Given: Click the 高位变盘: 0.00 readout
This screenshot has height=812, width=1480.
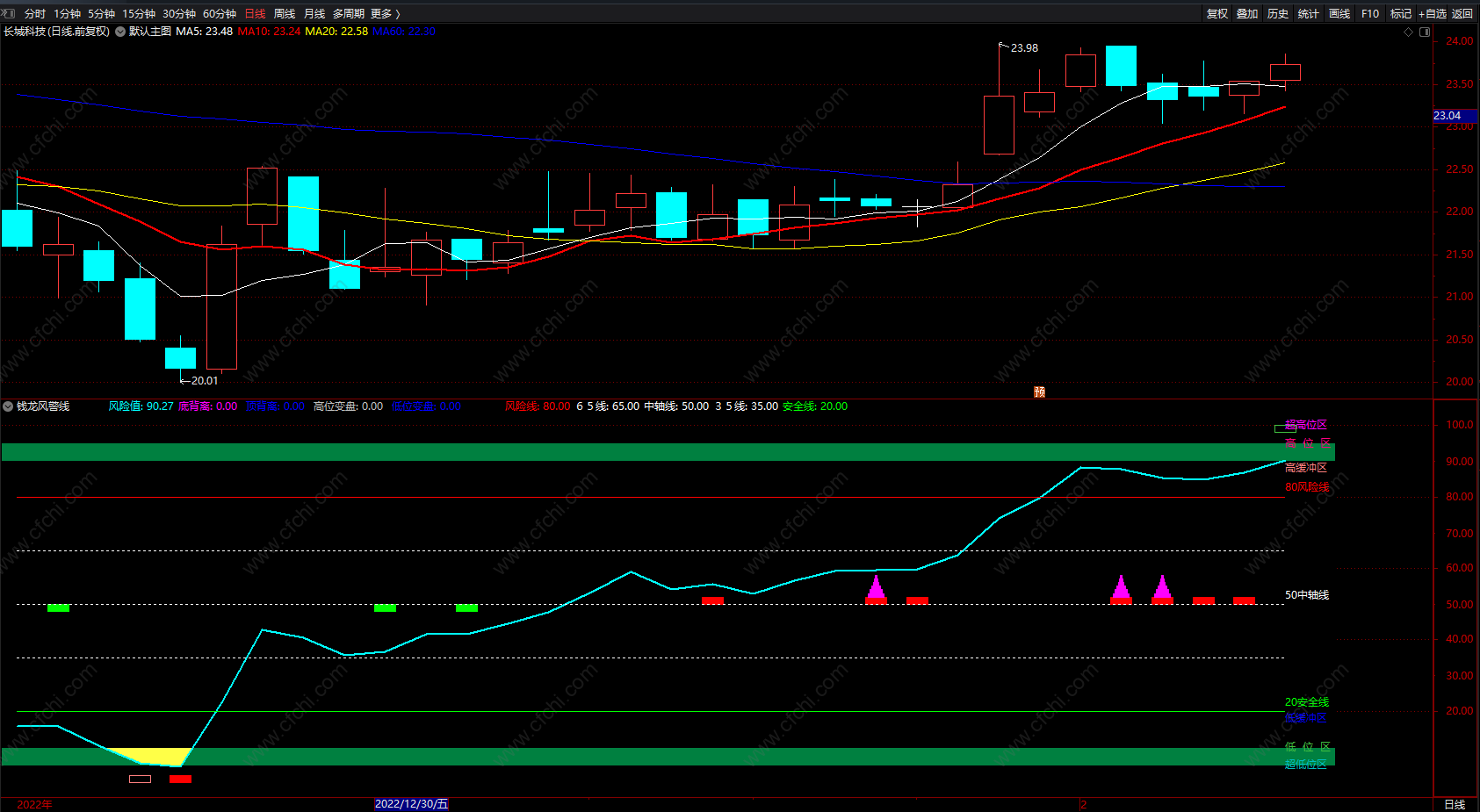Looking at the screenshot, I should pos(348,406).
